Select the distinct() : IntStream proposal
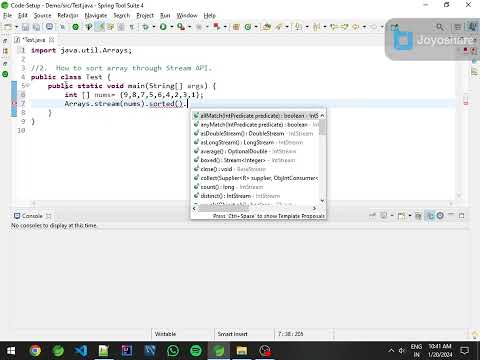The width and height of the screenshot is (480, 360). point(256,196)
